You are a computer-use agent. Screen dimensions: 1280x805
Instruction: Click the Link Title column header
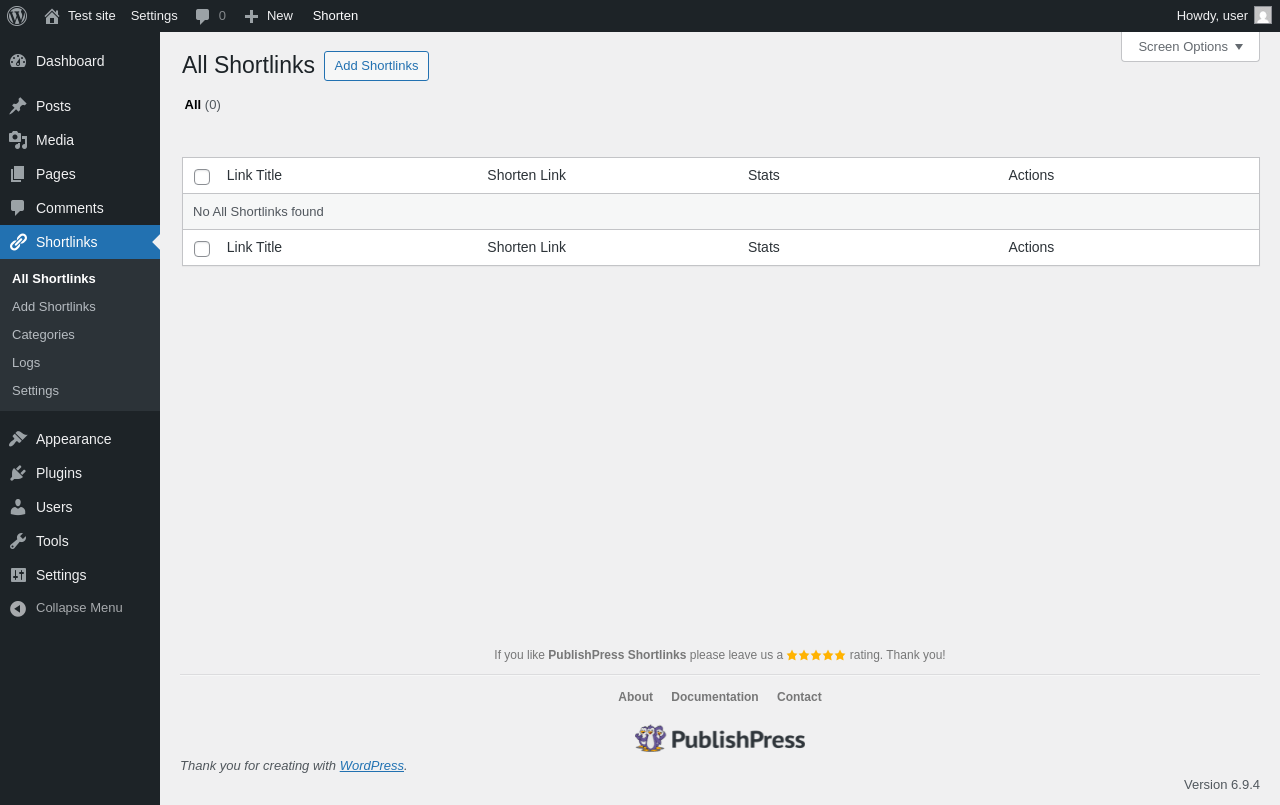[x=254, y=175]
